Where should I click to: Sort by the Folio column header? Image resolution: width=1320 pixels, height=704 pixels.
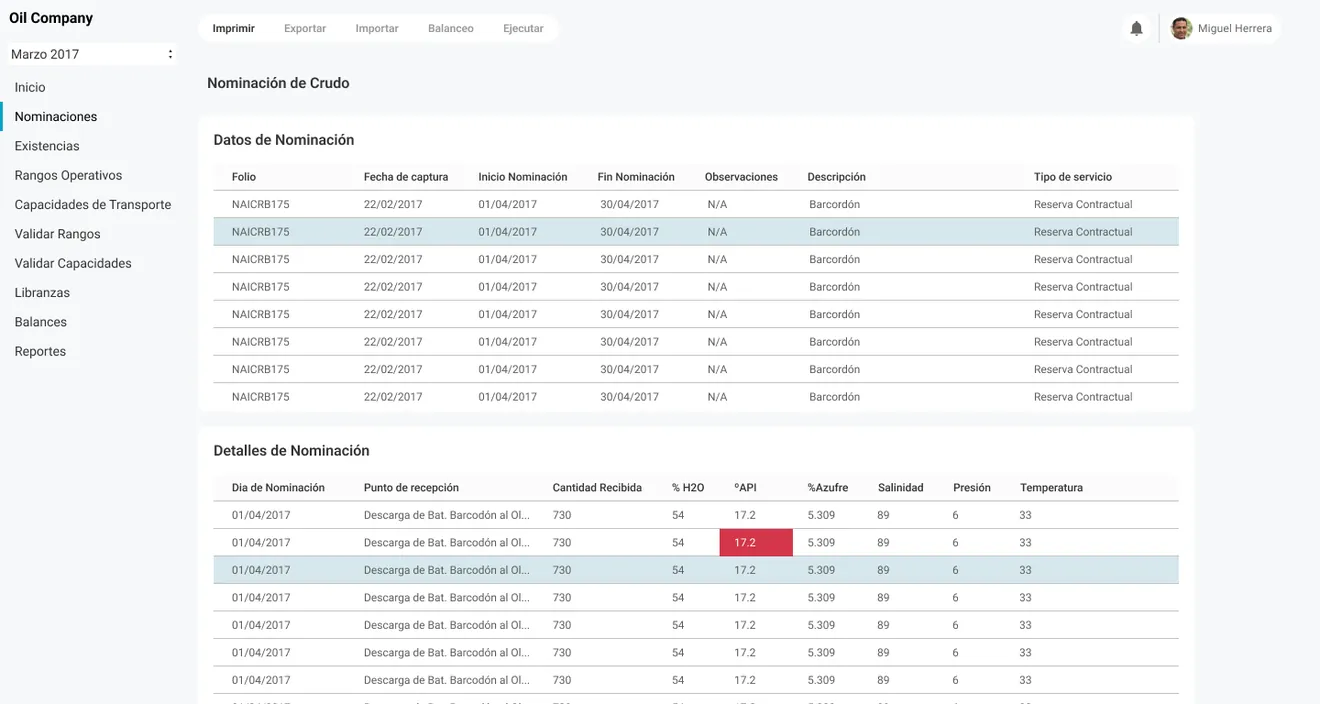pyautogui.click(x=244, y=177)
